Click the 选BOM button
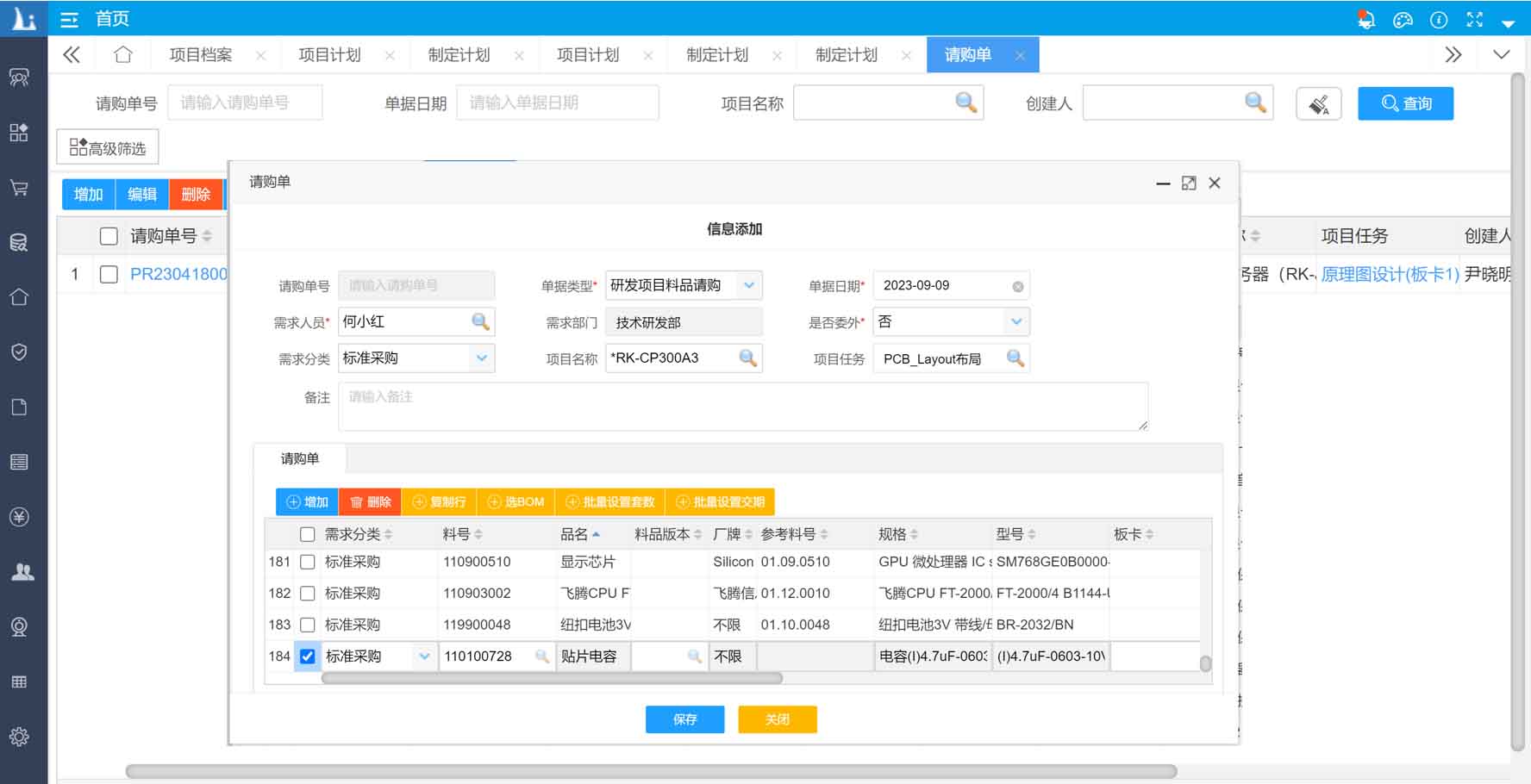 click(516, 501)
